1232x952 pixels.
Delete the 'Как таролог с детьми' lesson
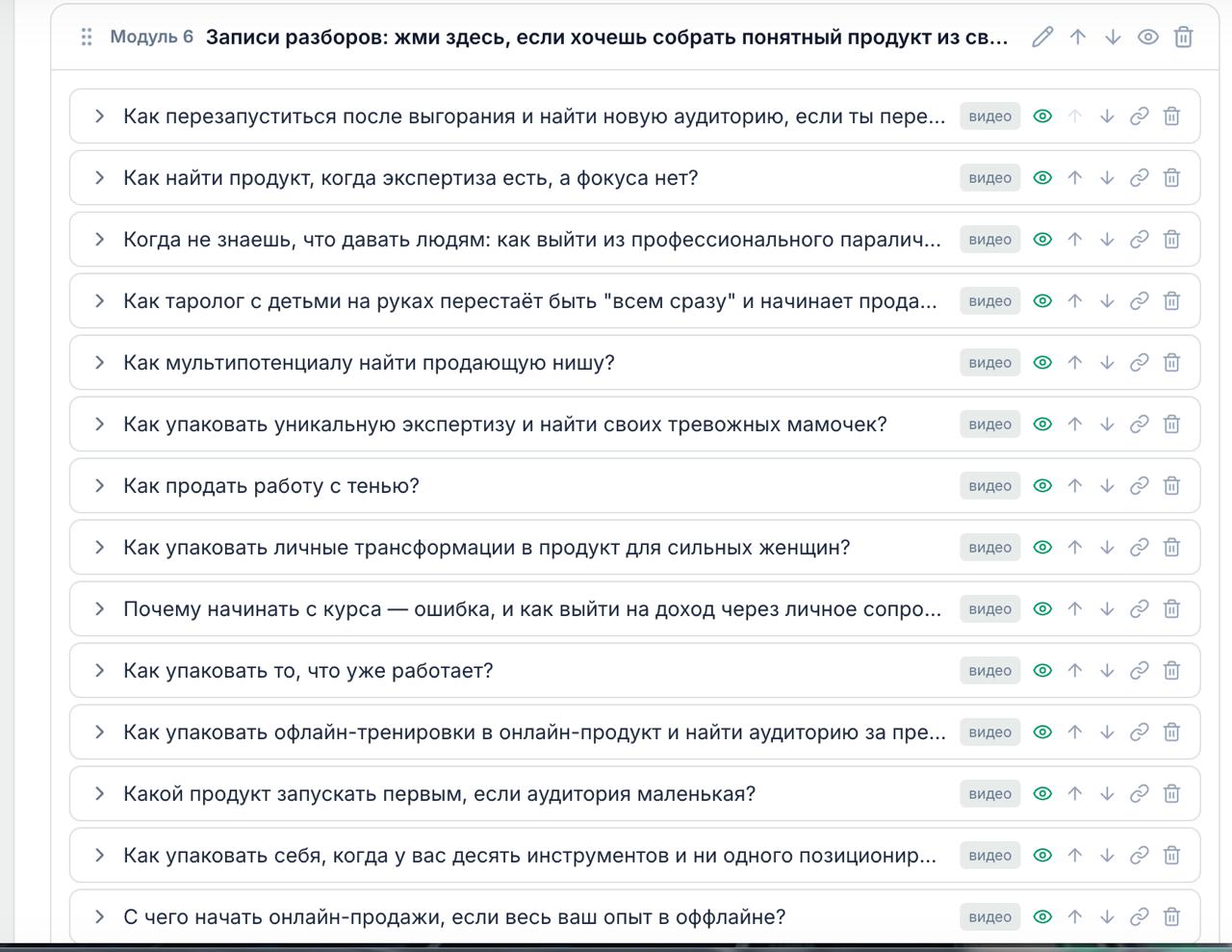1171,301
